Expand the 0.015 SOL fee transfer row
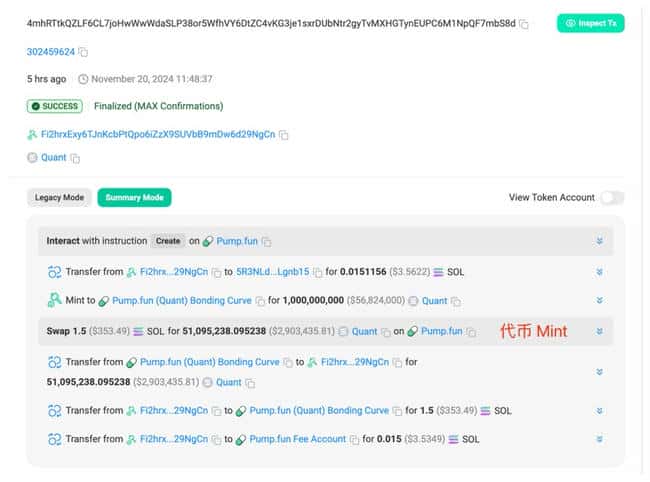This screenshot has height=482, width=650. coord(599,439)
